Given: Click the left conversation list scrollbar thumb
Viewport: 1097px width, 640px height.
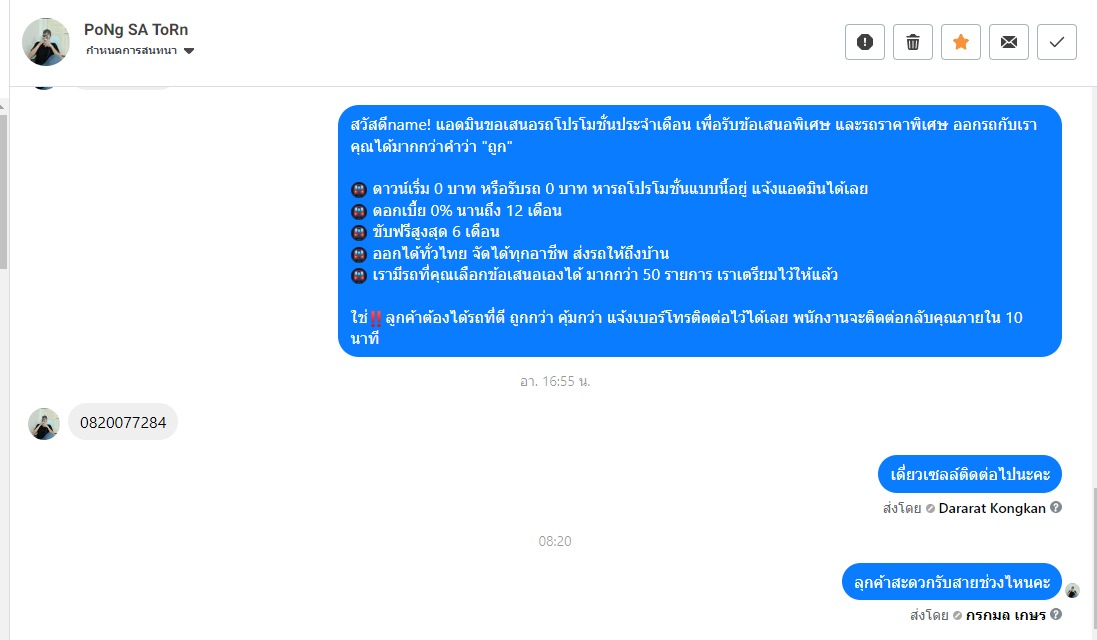Looking at the screenshot, I should point(3,189).
